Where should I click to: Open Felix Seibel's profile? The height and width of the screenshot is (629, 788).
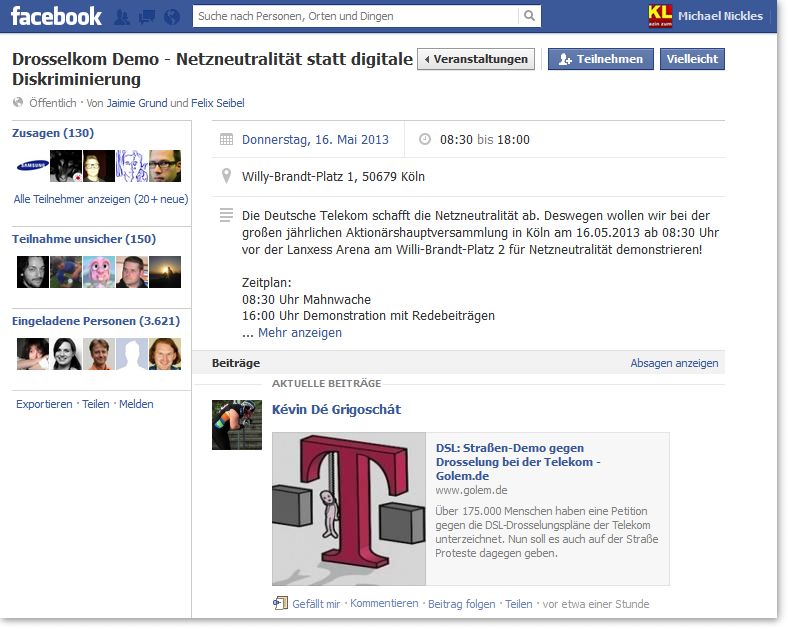click(218, 103)
